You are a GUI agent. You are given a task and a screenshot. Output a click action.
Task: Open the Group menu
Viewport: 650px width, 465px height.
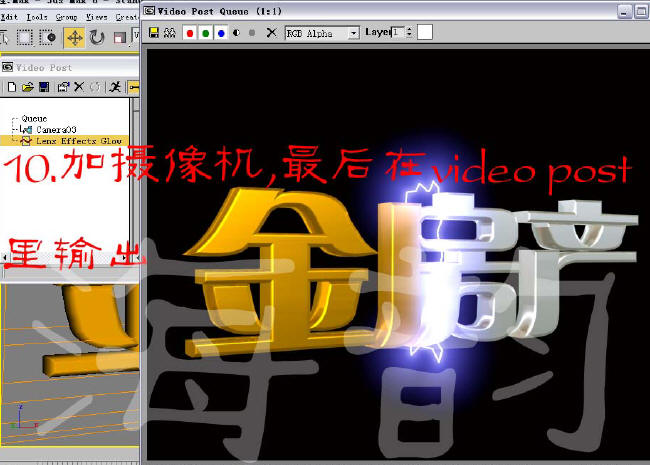click(x=66, y=17)
